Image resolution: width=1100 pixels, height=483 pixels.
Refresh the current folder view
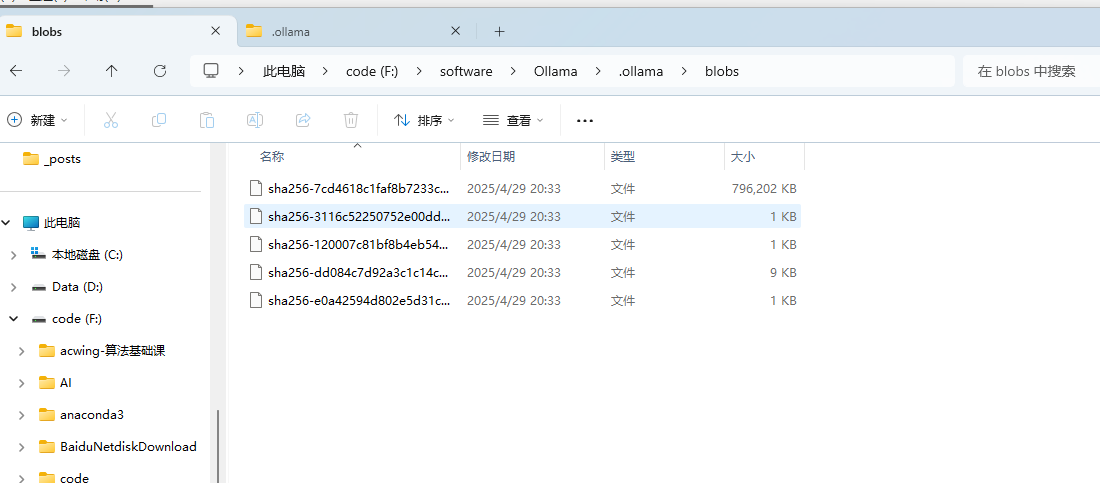tap(159, 71)
